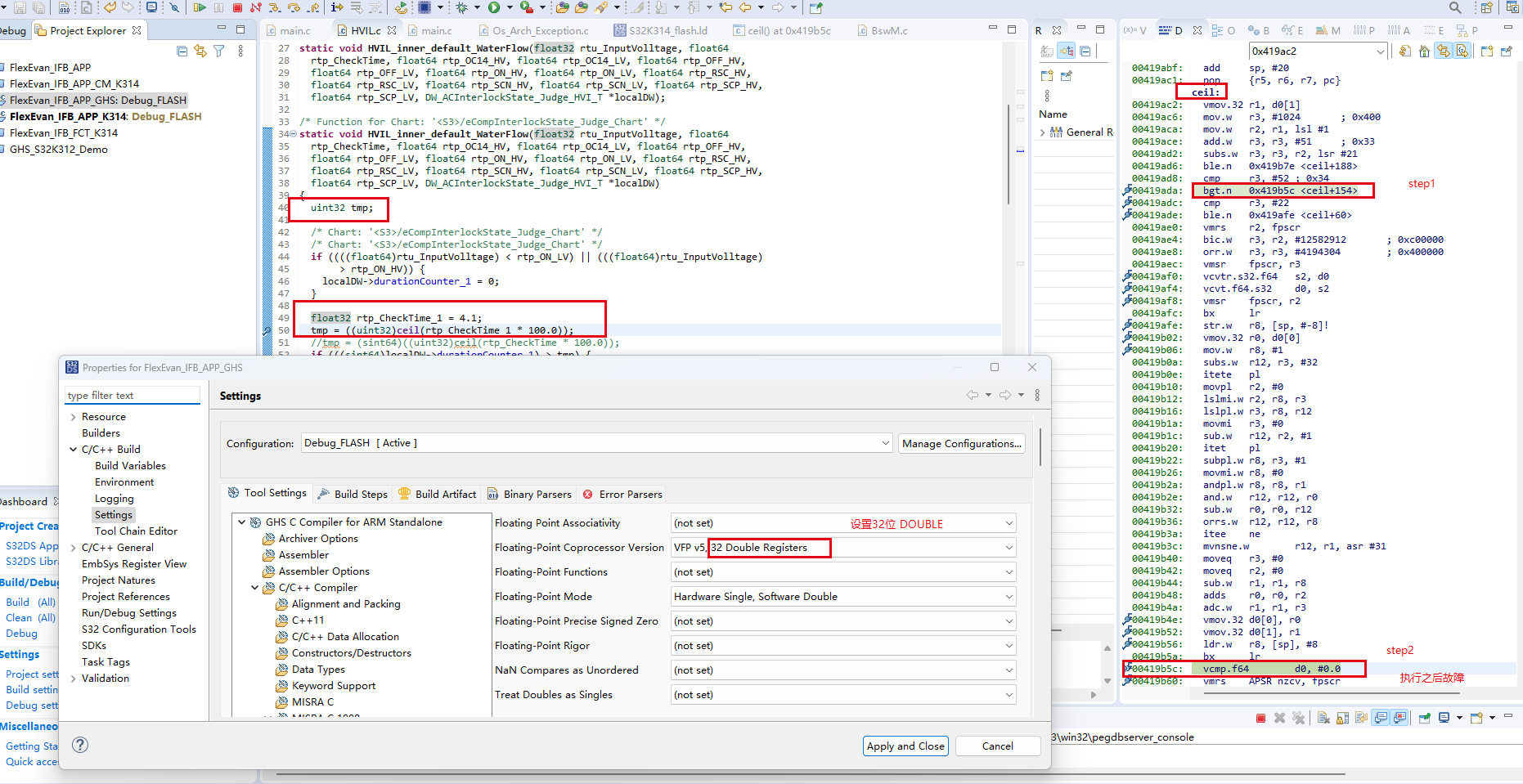Click the red Terminate icon in Console toolbar
This screenshot has width=1523, height=784.
(x=1260, y=718)
